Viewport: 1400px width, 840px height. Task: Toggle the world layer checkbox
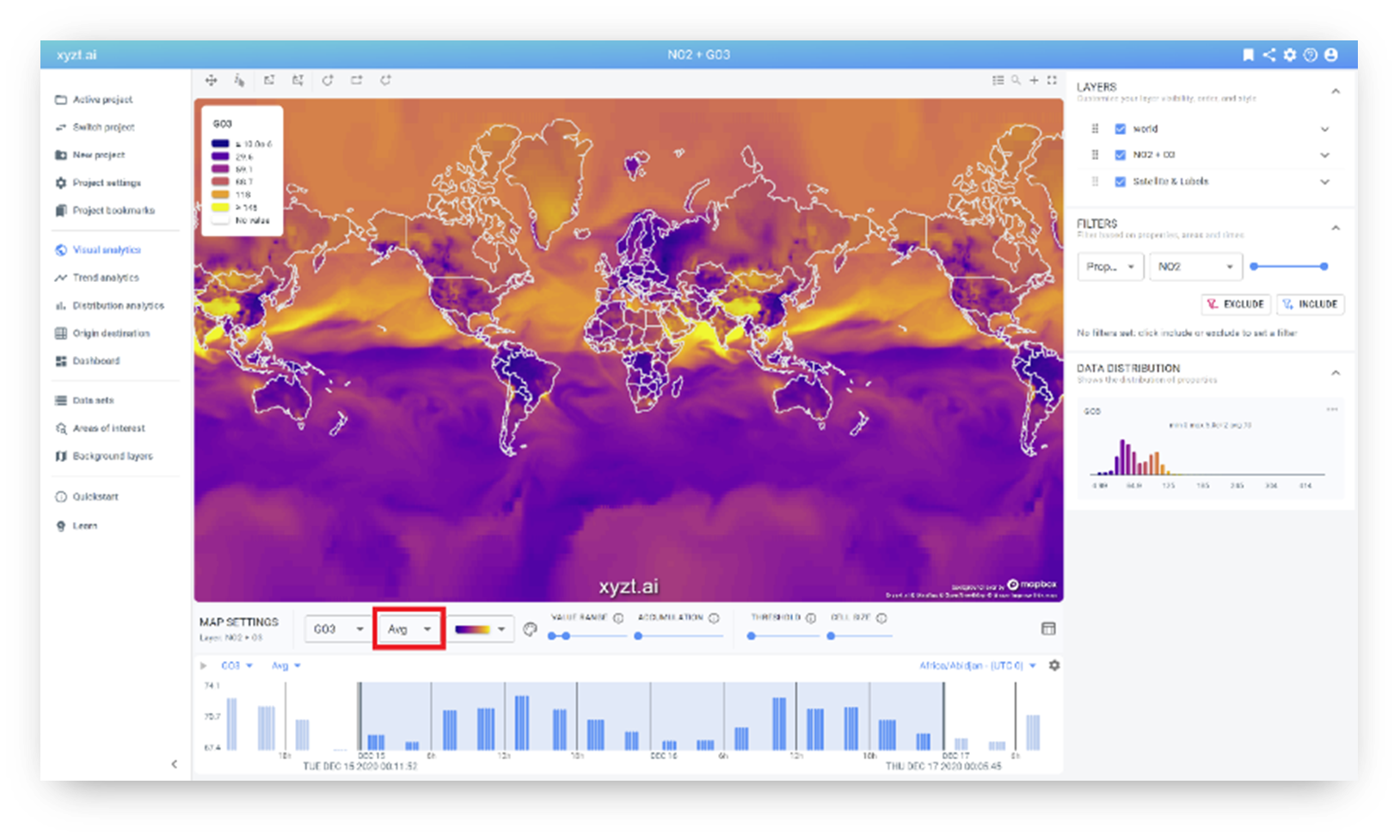[1120, 129]
